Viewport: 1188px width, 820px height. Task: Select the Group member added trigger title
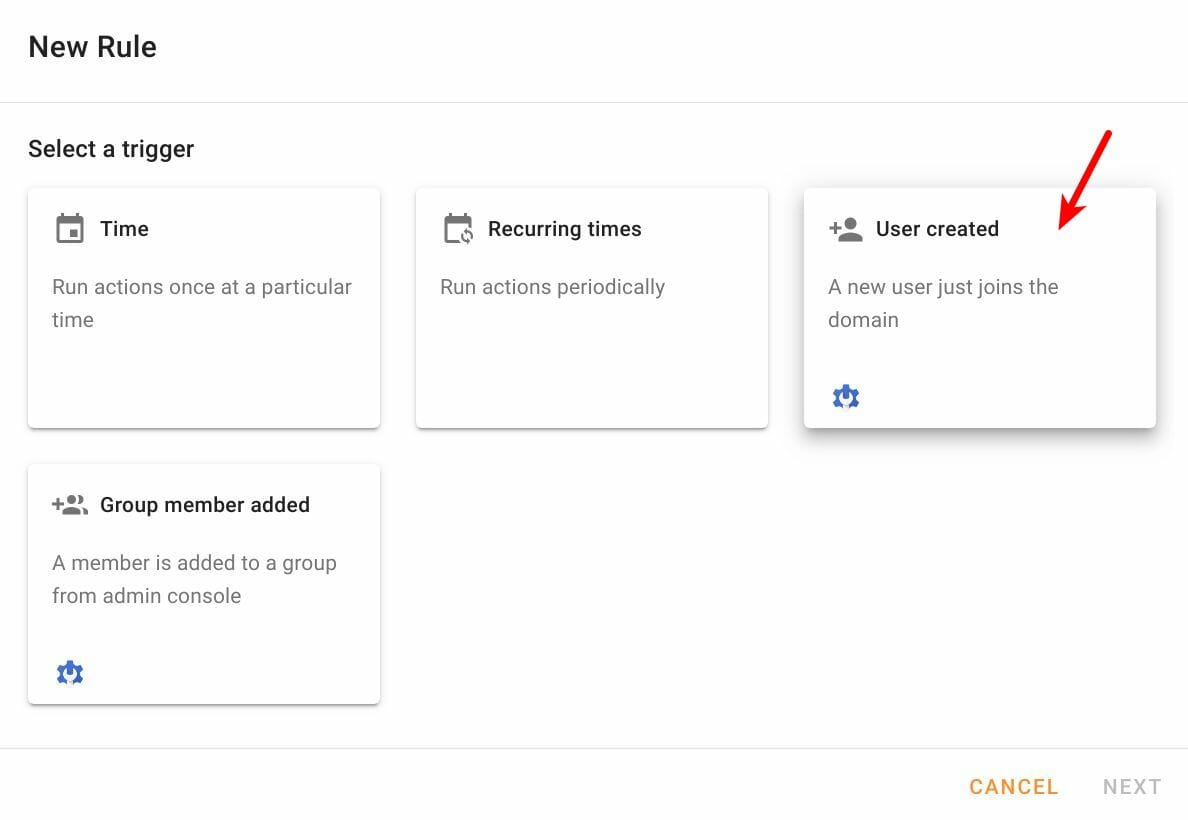[x=205, y=505]
